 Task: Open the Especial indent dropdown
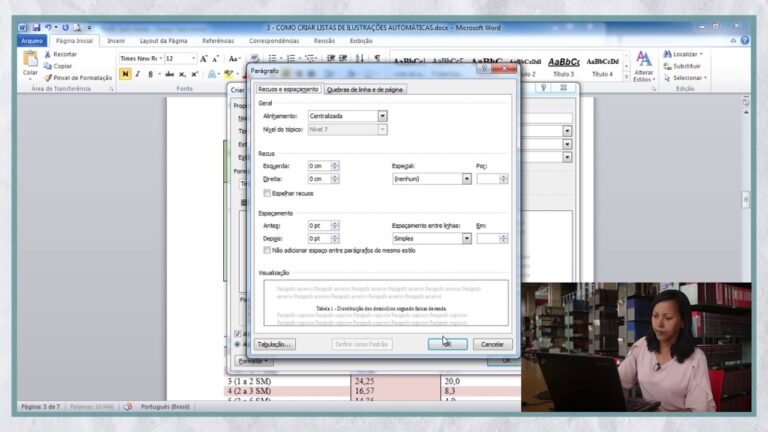466,179
